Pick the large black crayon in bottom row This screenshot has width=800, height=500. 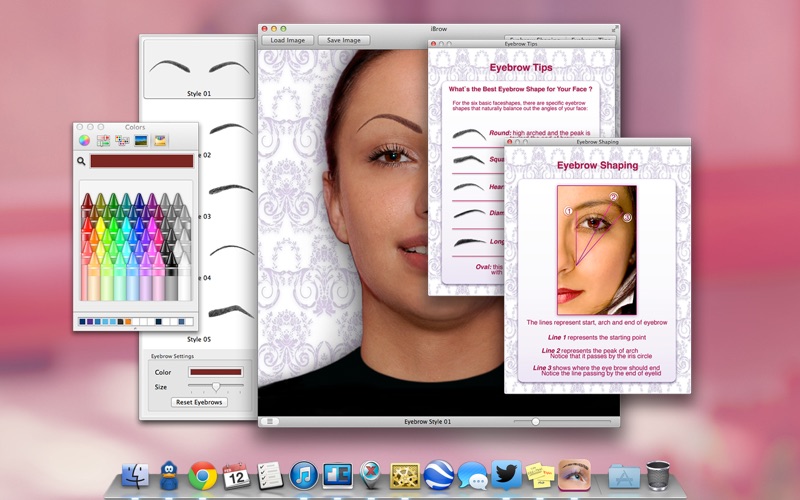(x=171, y=277)
